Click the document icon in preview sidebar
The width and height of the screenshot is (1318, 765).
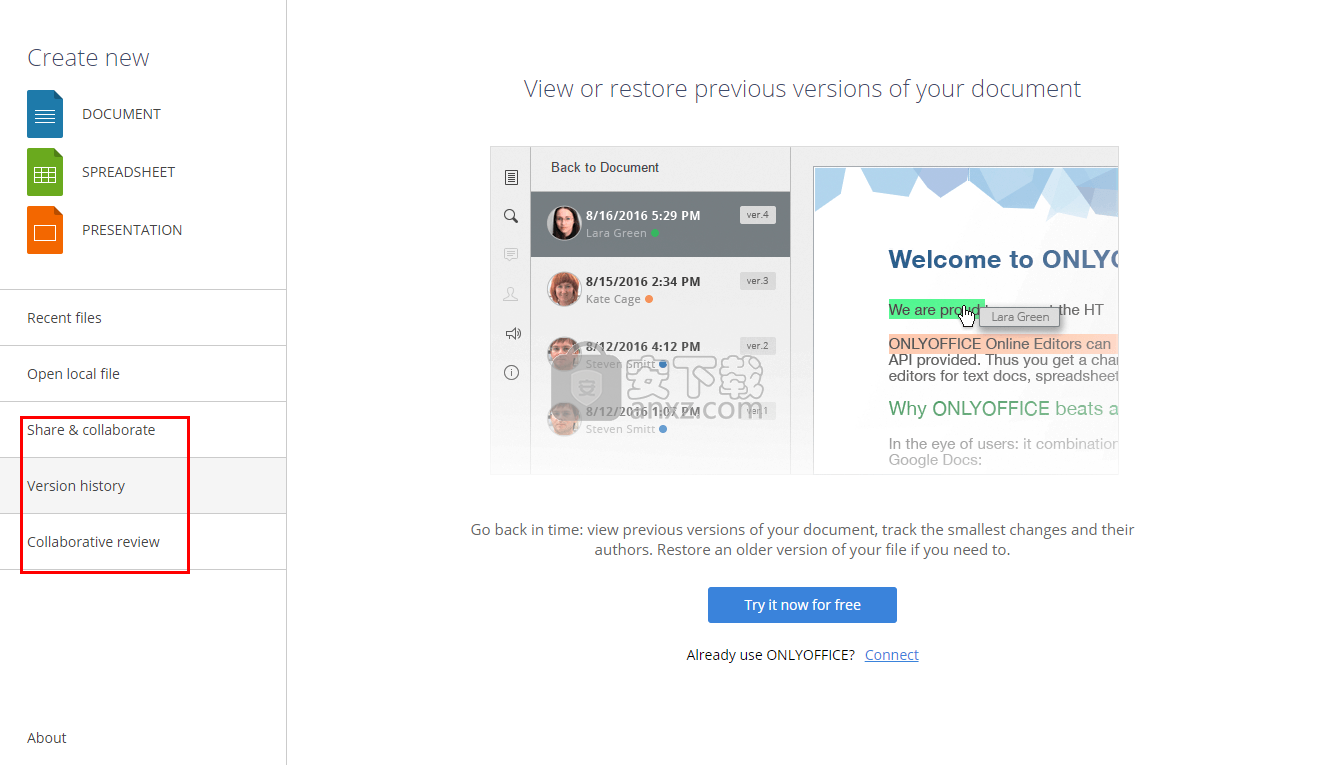point(511,177)
